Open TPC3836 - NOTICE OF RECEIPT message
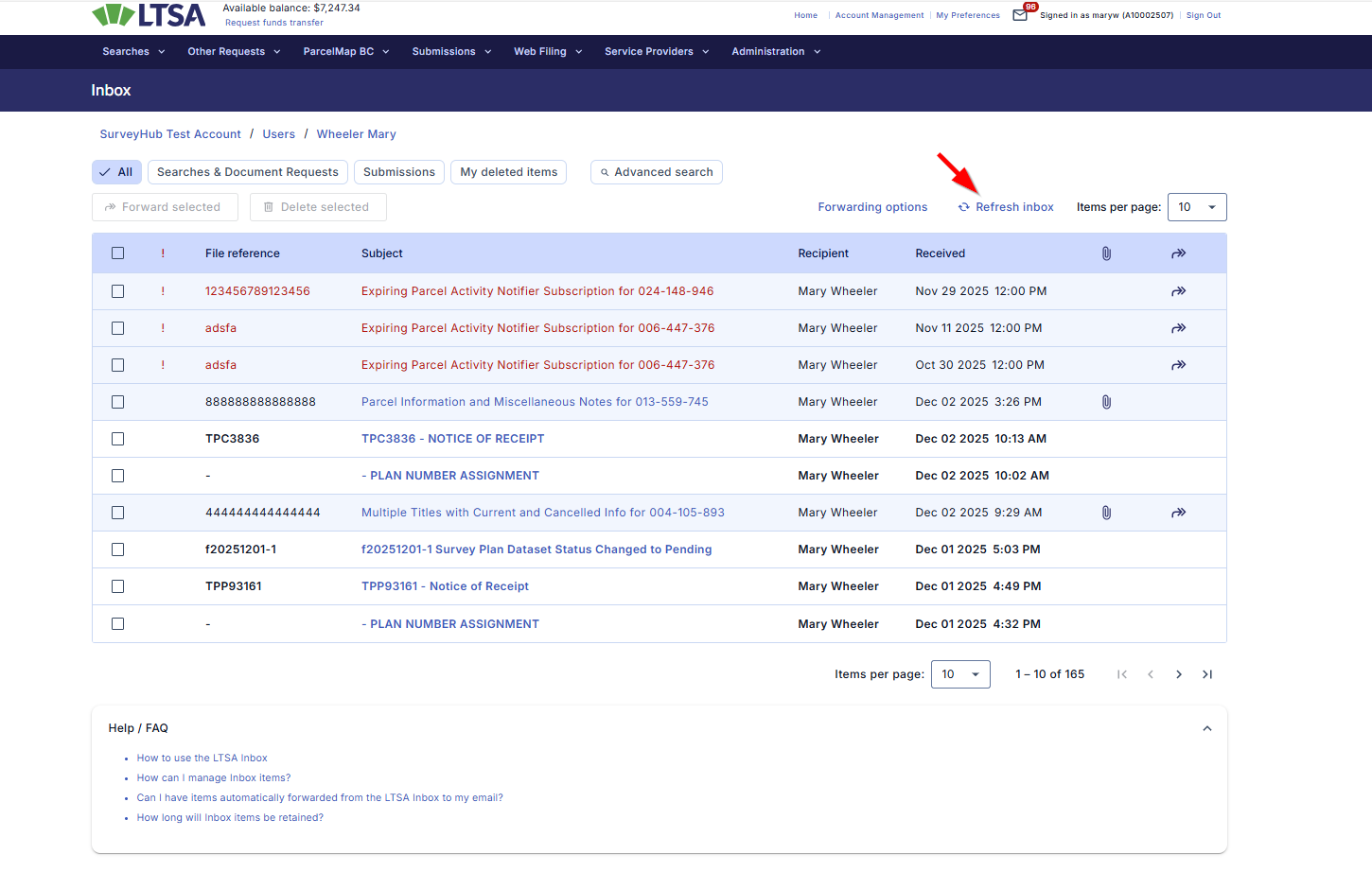Viewport: 1372px width, 872px height. [452, 439]
